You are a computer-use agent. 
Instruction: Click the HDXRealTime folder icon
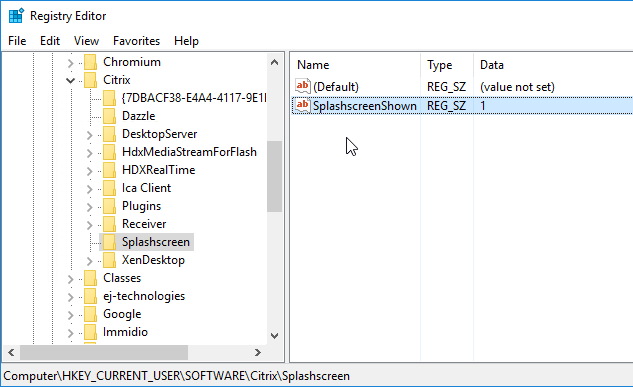coord(109,170)
